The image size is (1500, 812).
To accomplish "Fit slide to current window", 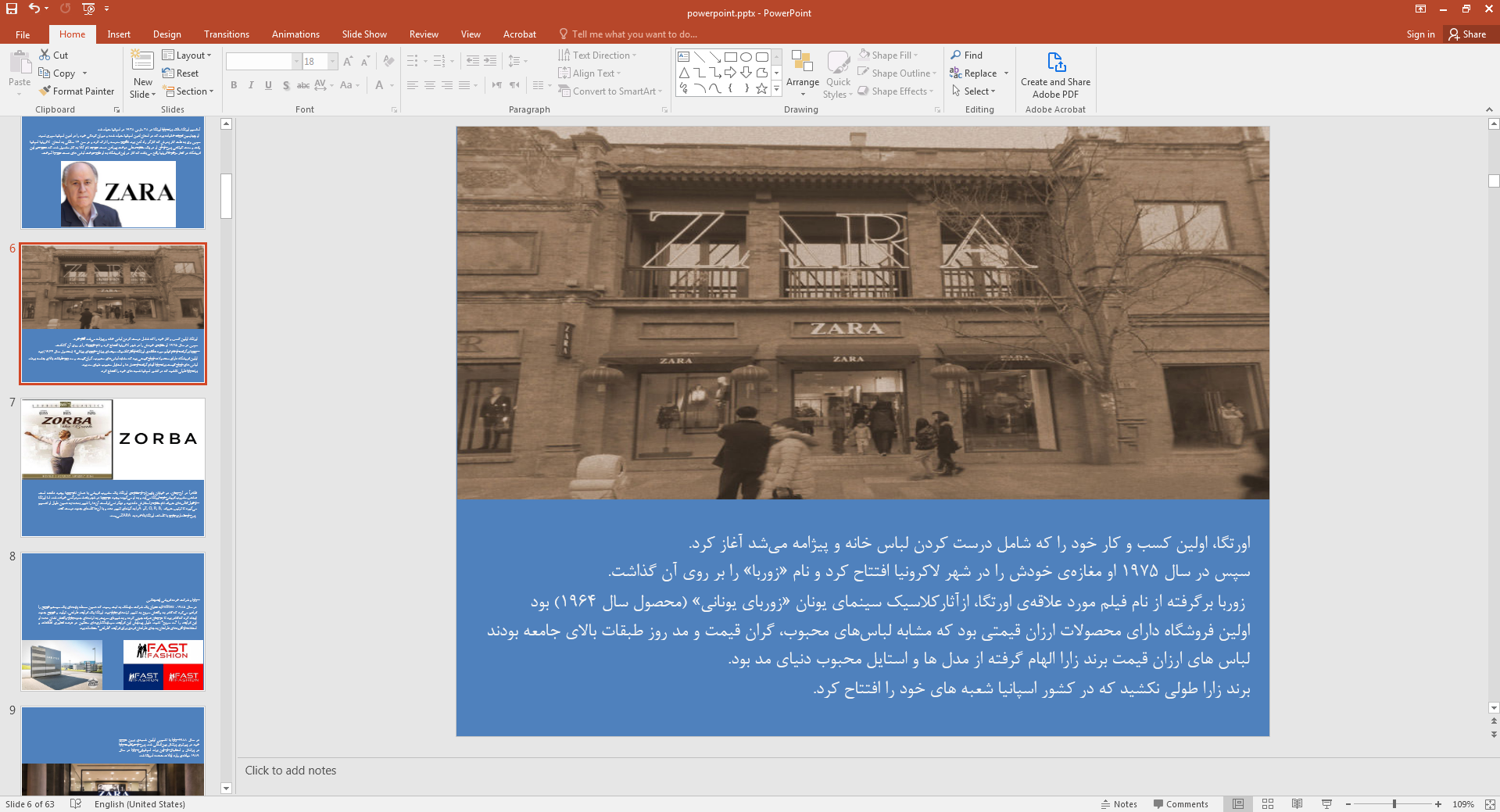I will click(x=1490, y=804).
